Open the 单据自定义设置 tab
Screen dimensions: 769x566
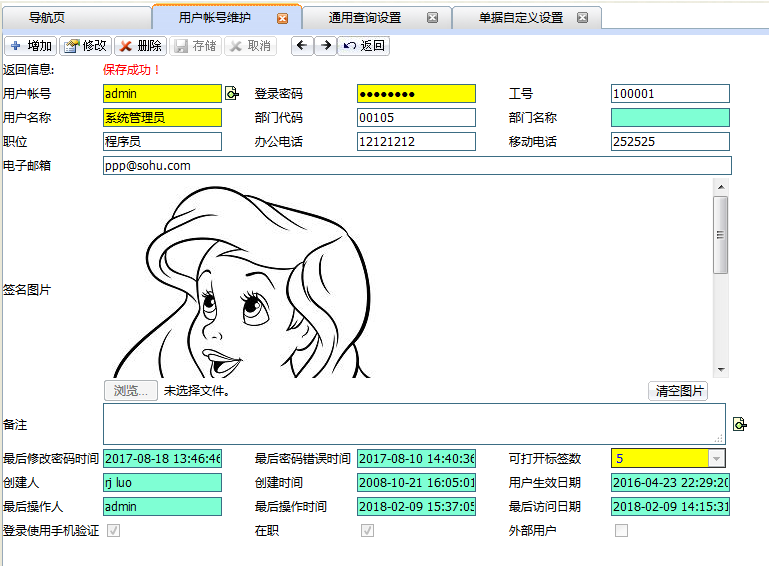[521, 18]
